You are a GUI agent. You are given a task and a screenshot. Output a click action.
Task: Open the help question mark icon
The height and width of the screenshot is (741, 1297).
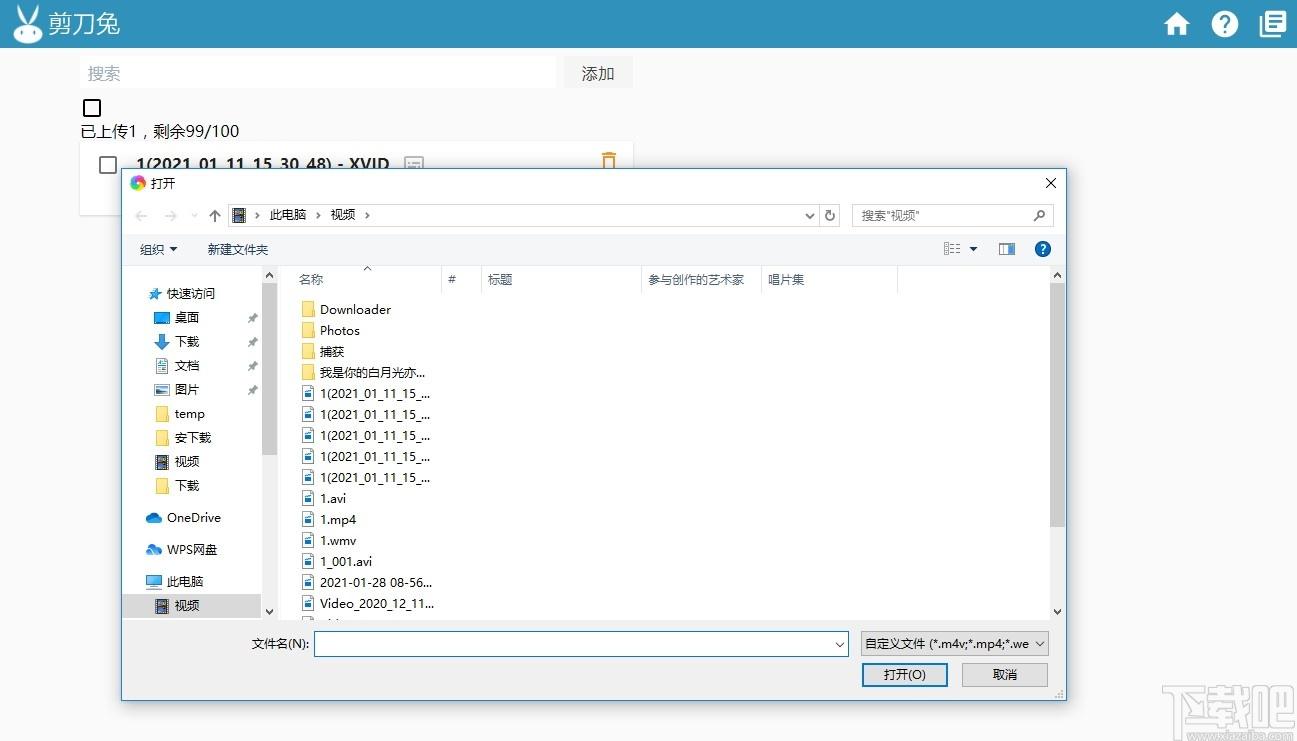1225,24
